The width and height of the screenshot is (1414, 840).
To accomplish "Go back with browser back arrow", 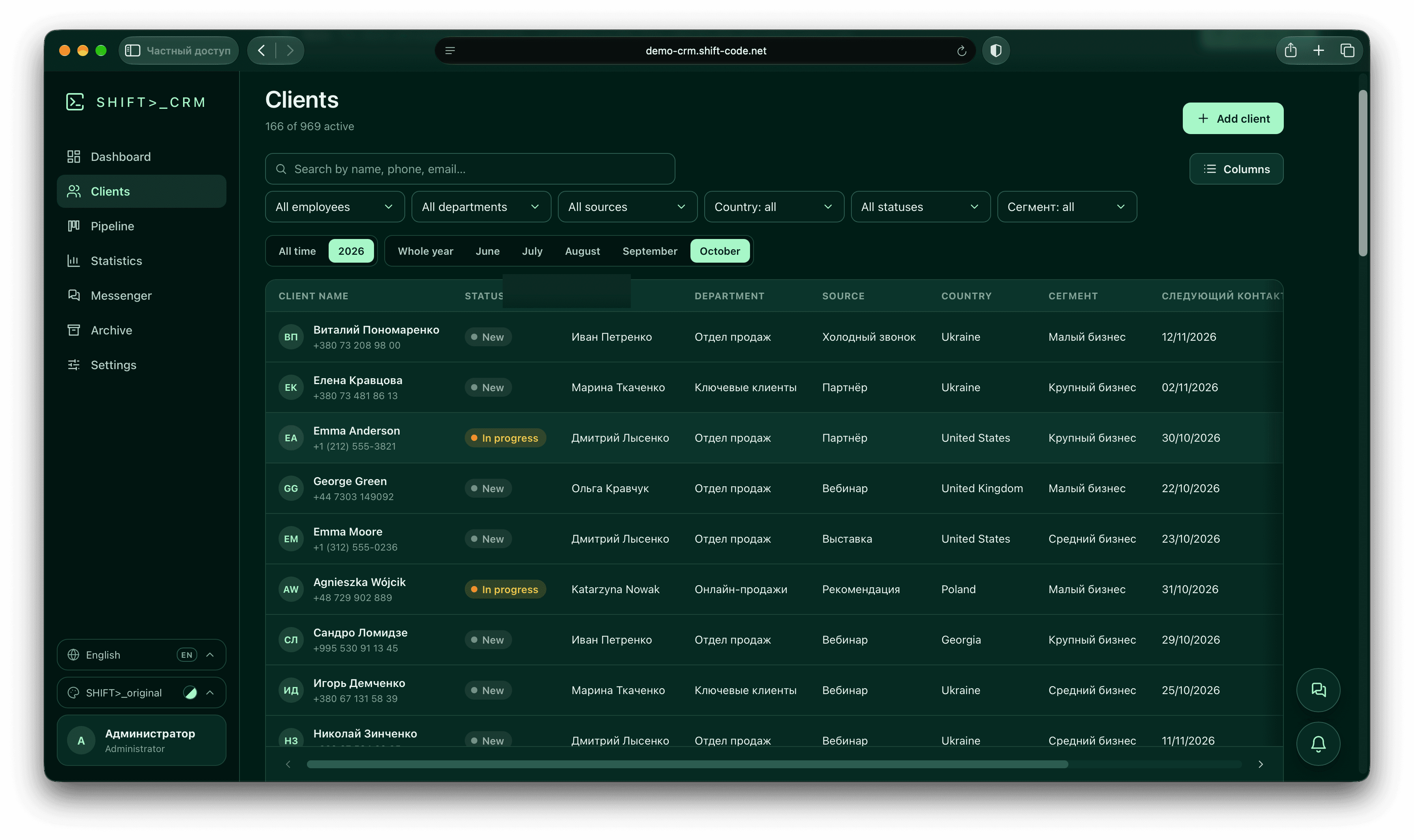I will pyautogui.click(x=262, y=50).
